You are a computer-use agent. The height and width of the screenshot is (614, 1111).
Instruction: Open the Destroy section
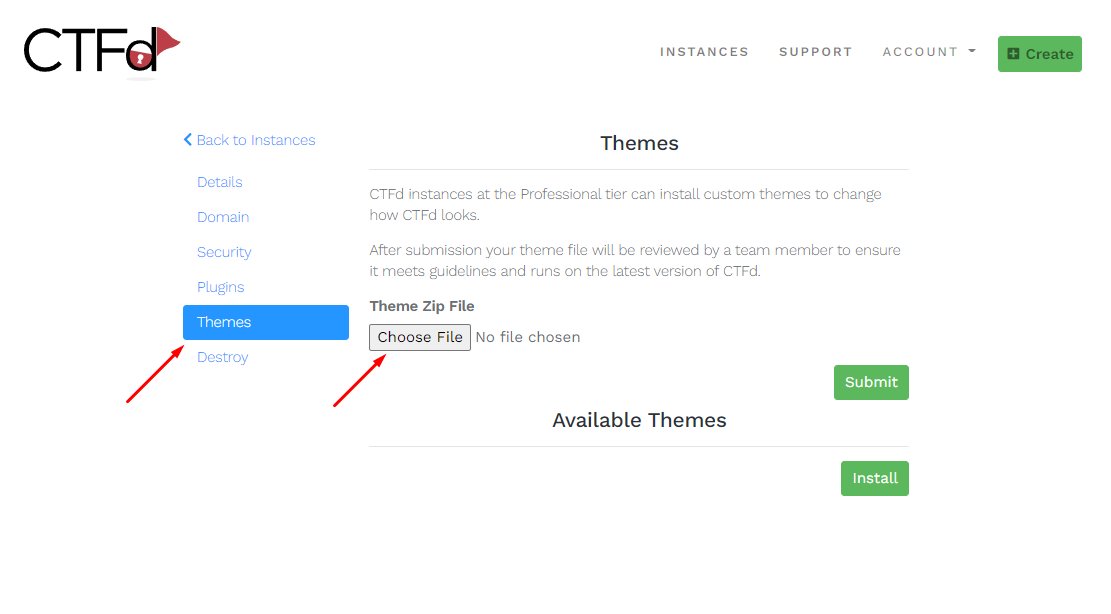click(x=223, y=357)
